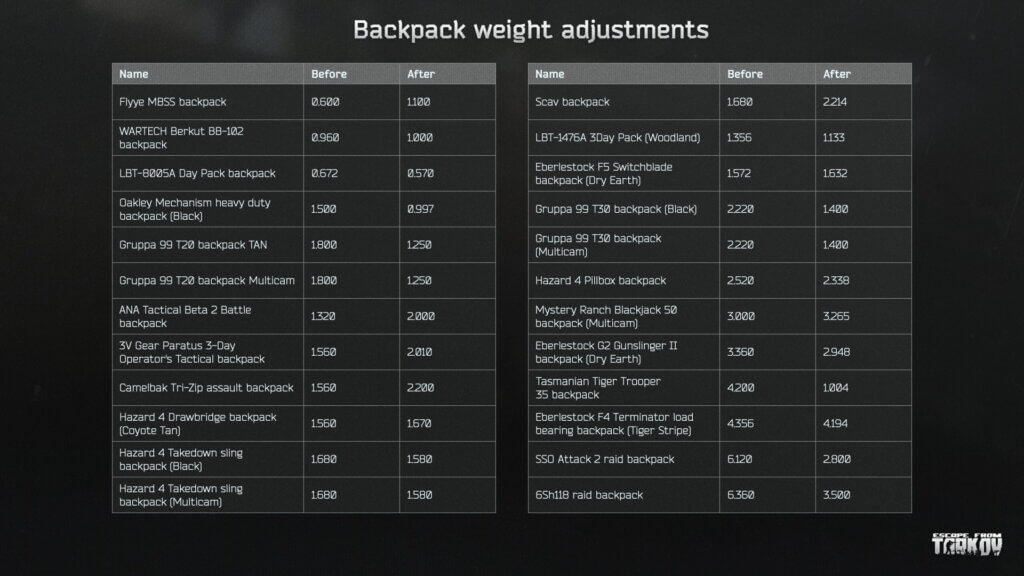Click the After header above 2.214 value
Image resolution: width=1024 pixels, height=576 pixels.
coord(837,74)
